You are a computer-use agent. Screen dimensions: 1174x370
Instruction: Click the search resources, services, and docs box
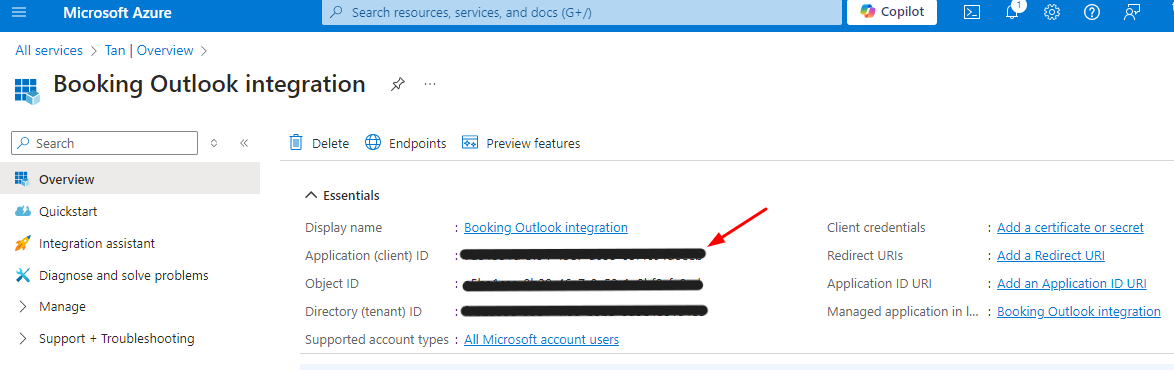[582, 12]
